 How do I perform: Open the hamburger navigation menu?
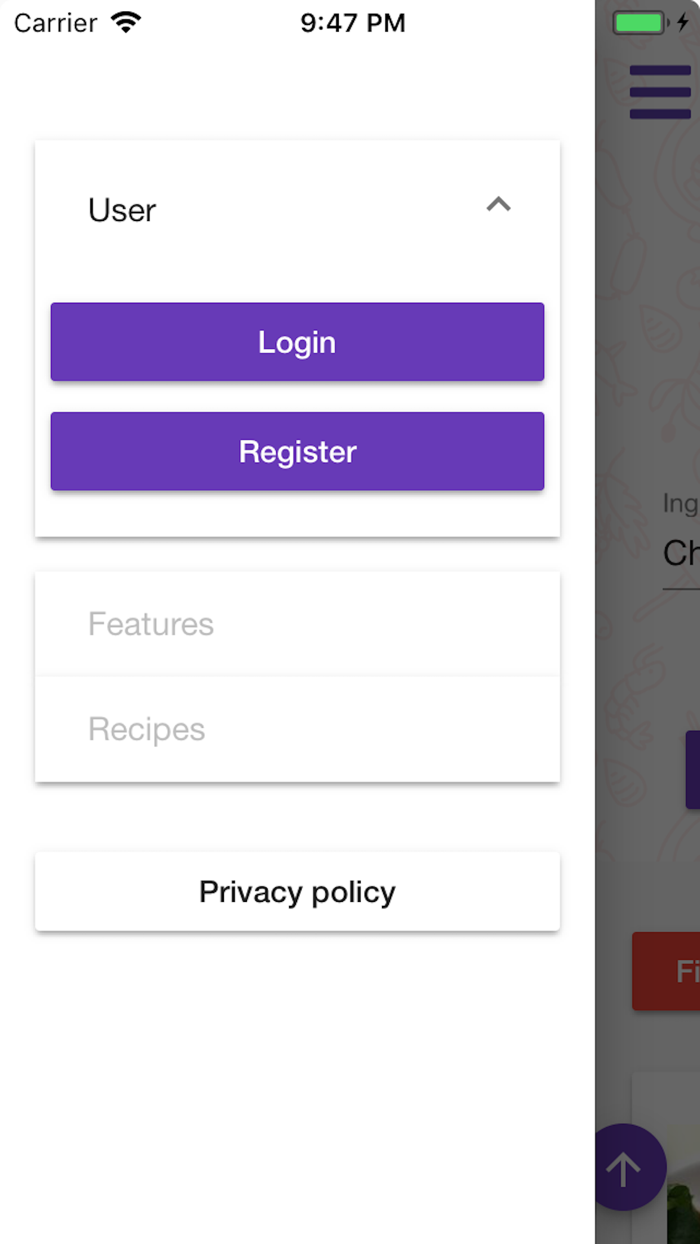pos(659,91)
